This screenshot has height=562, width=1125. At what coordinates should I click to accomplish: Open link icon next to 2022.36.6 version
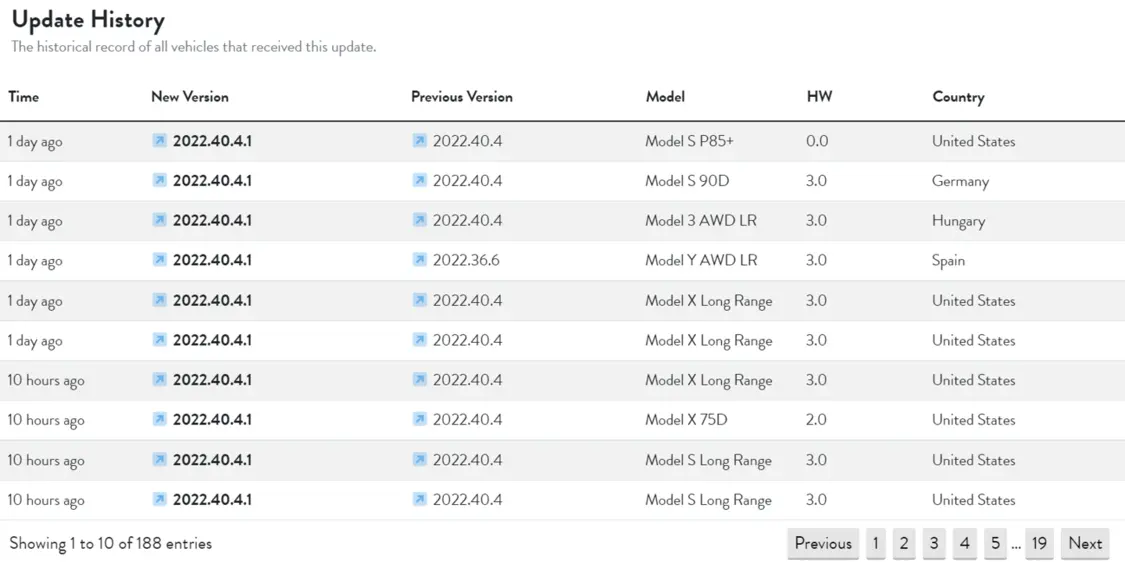[419, 260]
